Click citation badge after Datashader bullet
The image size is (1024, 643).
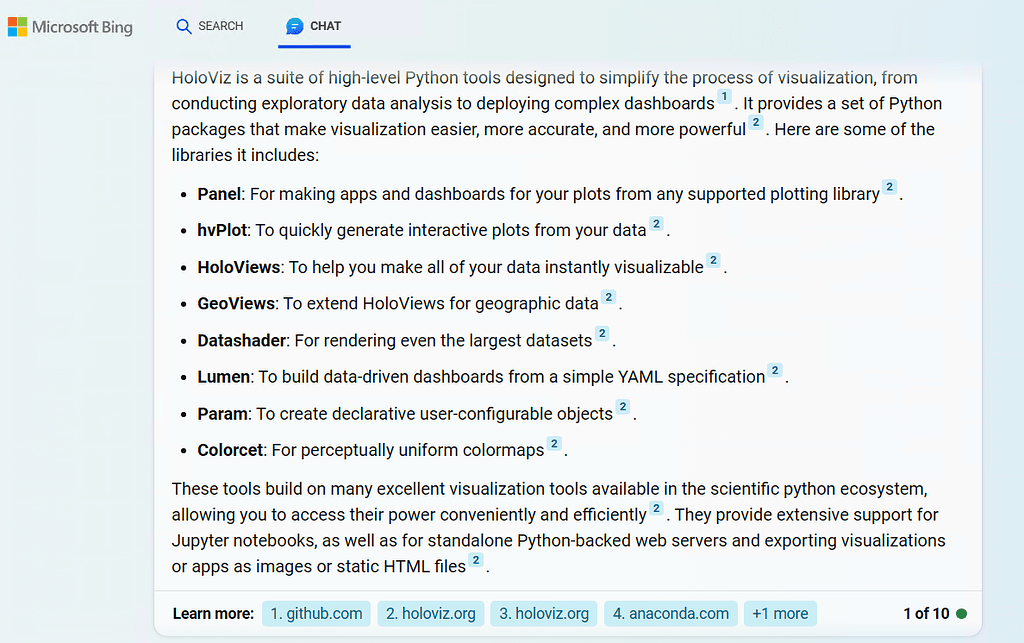click(x=601, y=334)
